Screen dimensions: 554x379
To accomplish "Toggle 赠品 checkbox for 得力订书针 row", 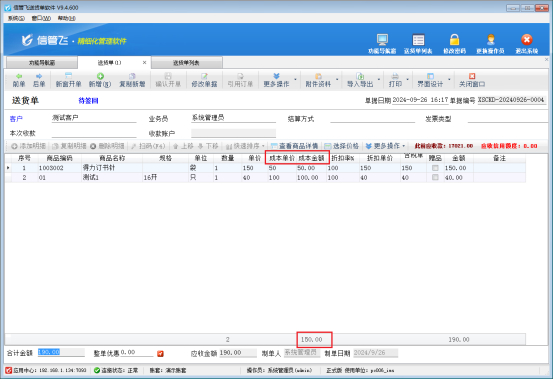I will click(x=435, y=168).
